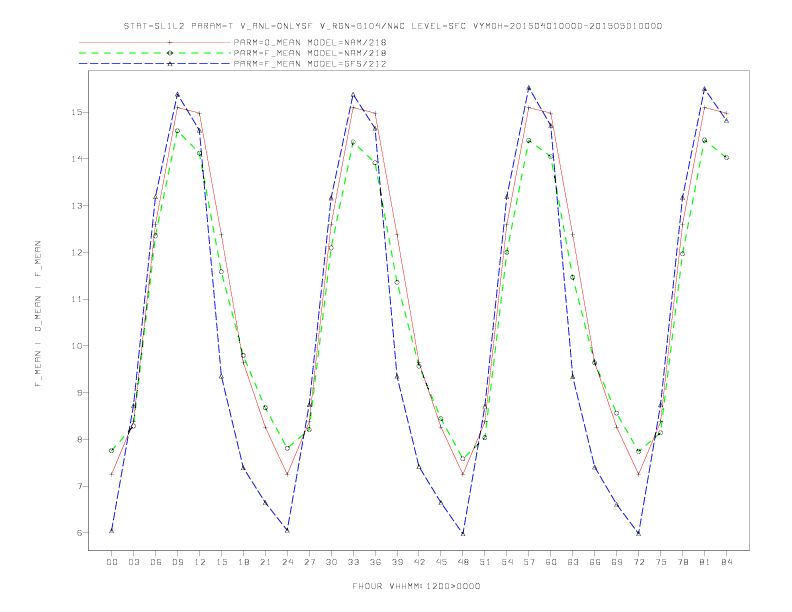Click blue GFS triangle point at hour 15
792x612 pixels.
[x=221, y=376]
